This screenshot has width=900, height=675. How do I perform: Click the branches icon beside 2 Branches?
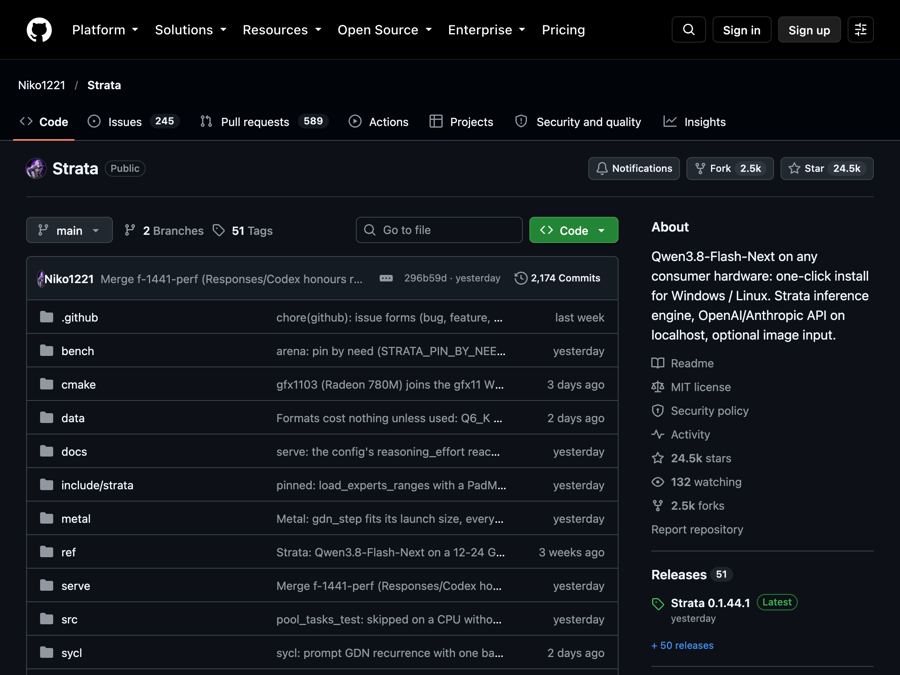(130, 230)
